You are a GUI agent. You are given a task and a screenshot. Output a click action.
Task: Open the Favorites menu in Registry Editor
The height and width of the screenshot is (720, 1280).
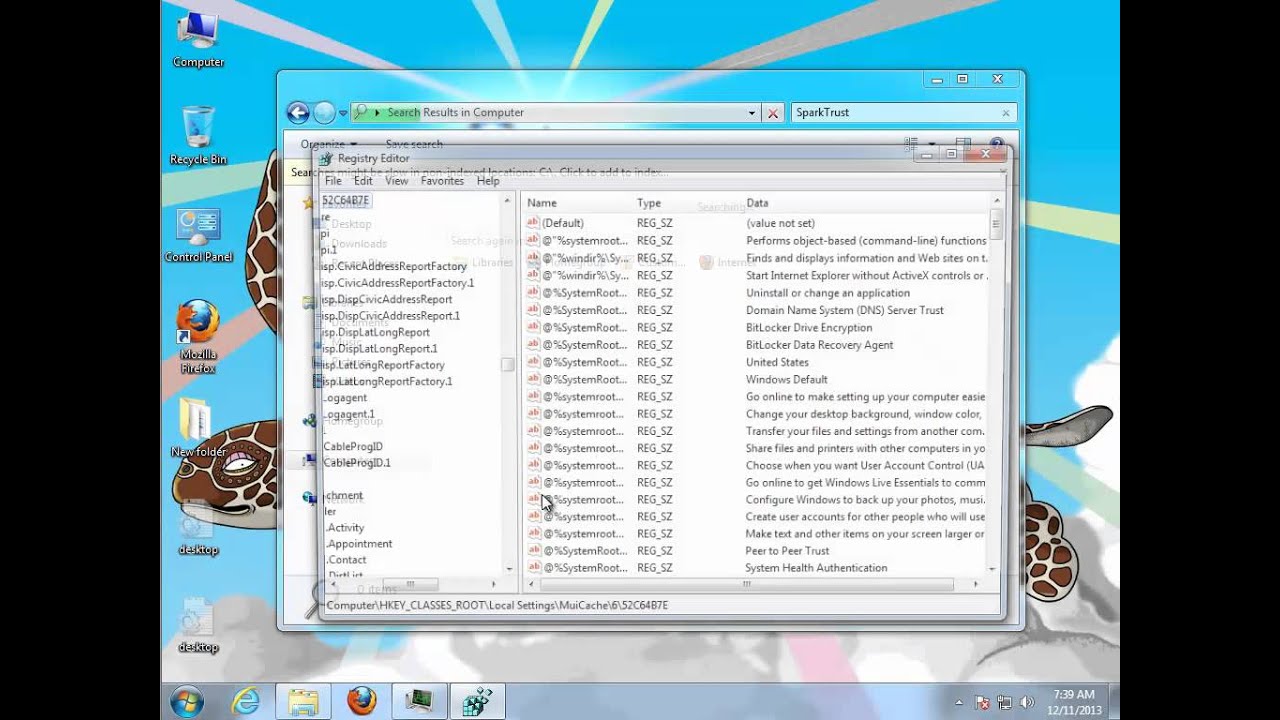click(x=442, y=181)
